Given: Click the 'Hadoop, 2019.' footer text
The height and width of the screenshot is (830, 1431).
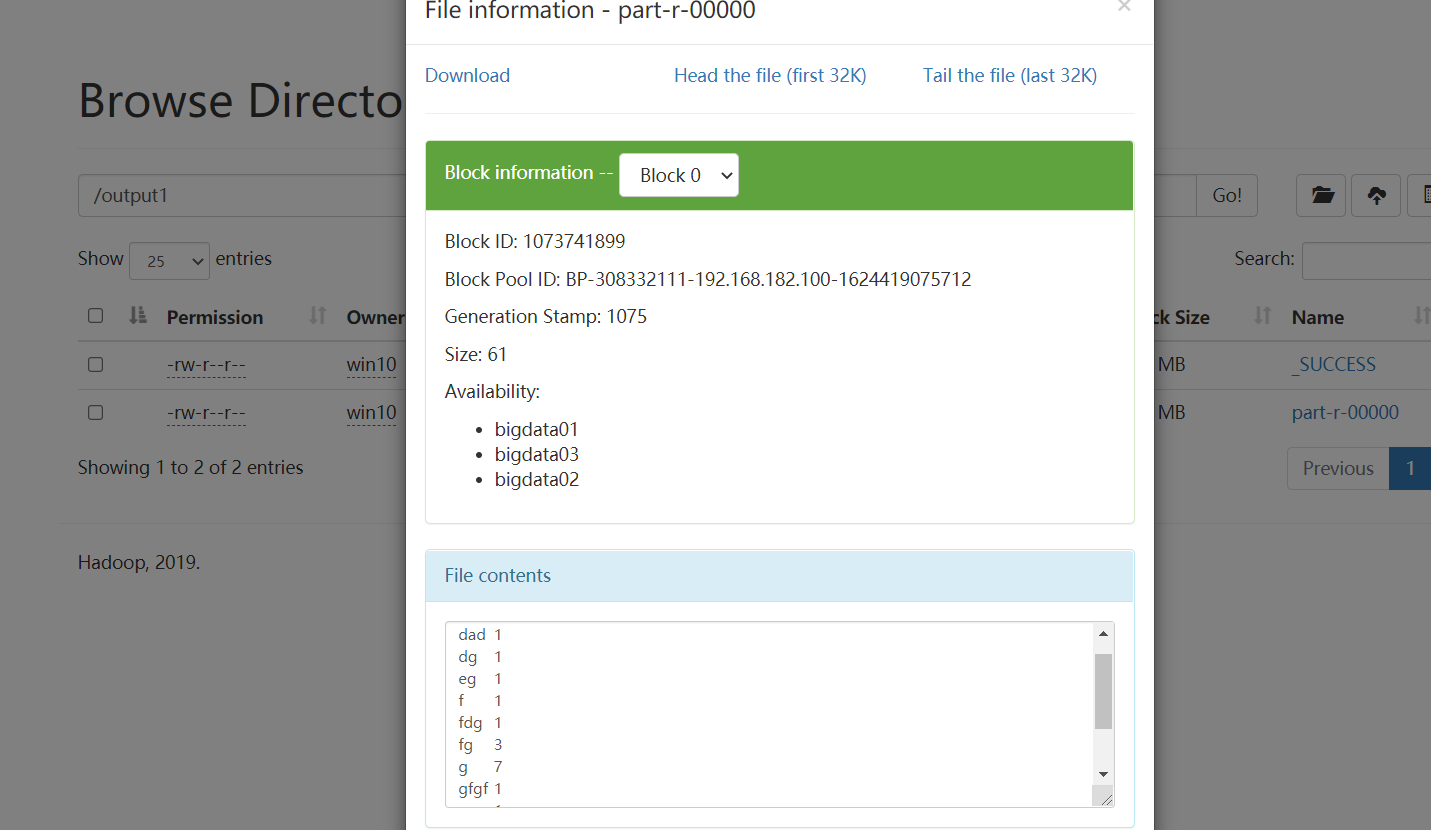Looking at the screenshot, I should tap(139, 563).
